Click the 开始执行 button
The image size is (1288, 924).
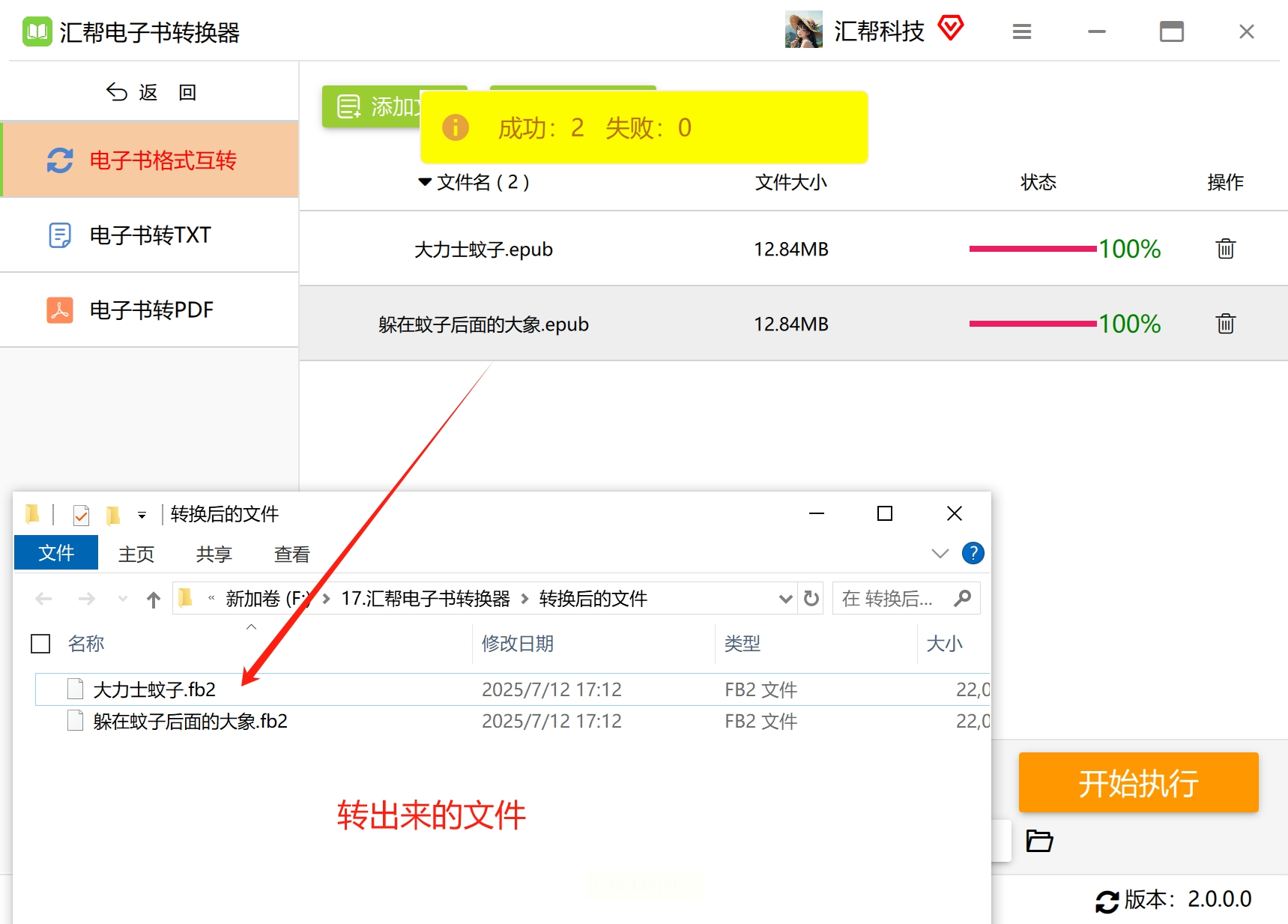(x=1138, y=782)
